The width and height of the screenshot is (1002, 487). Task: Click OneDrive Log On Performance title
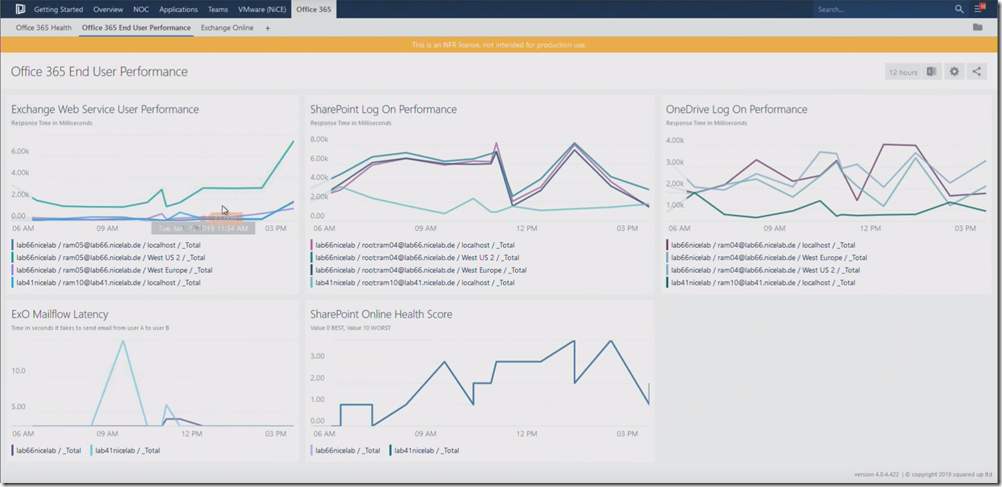(x=736, y=109)
